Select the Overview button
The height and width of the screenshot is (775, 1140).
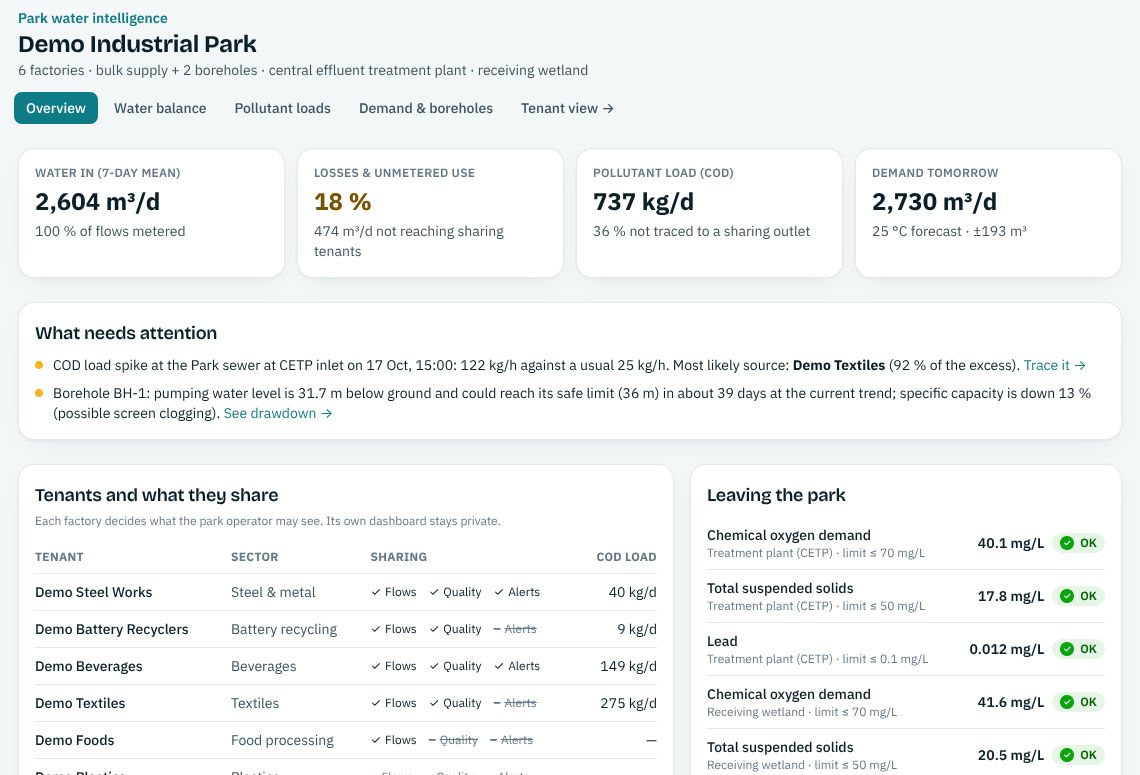(56, 108)
